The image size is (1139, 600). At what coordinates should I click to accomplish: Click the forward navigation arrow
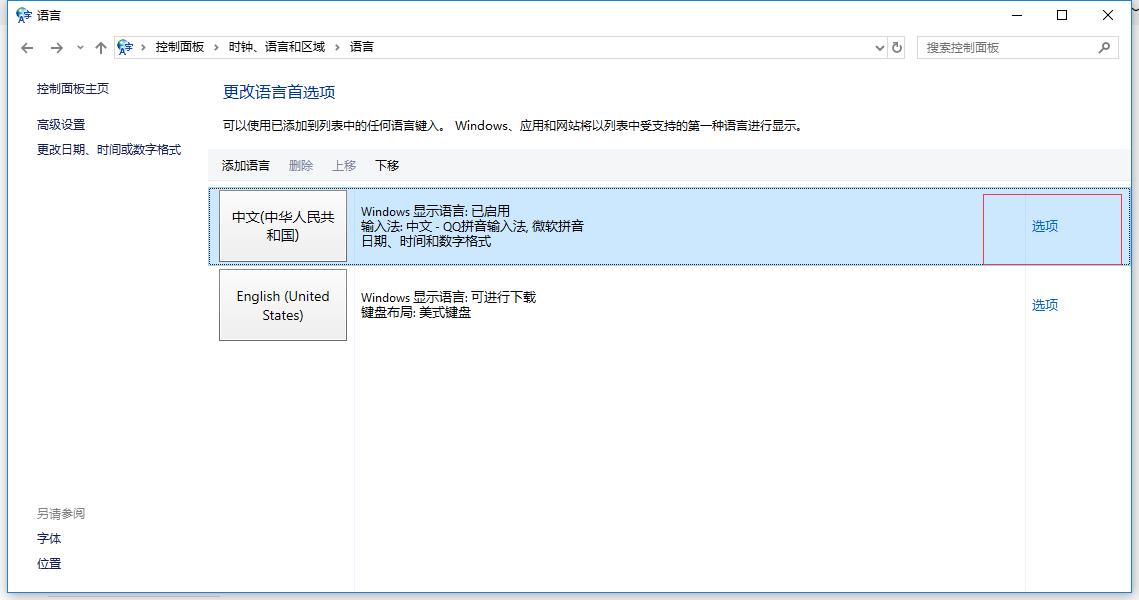coord(57,46)
